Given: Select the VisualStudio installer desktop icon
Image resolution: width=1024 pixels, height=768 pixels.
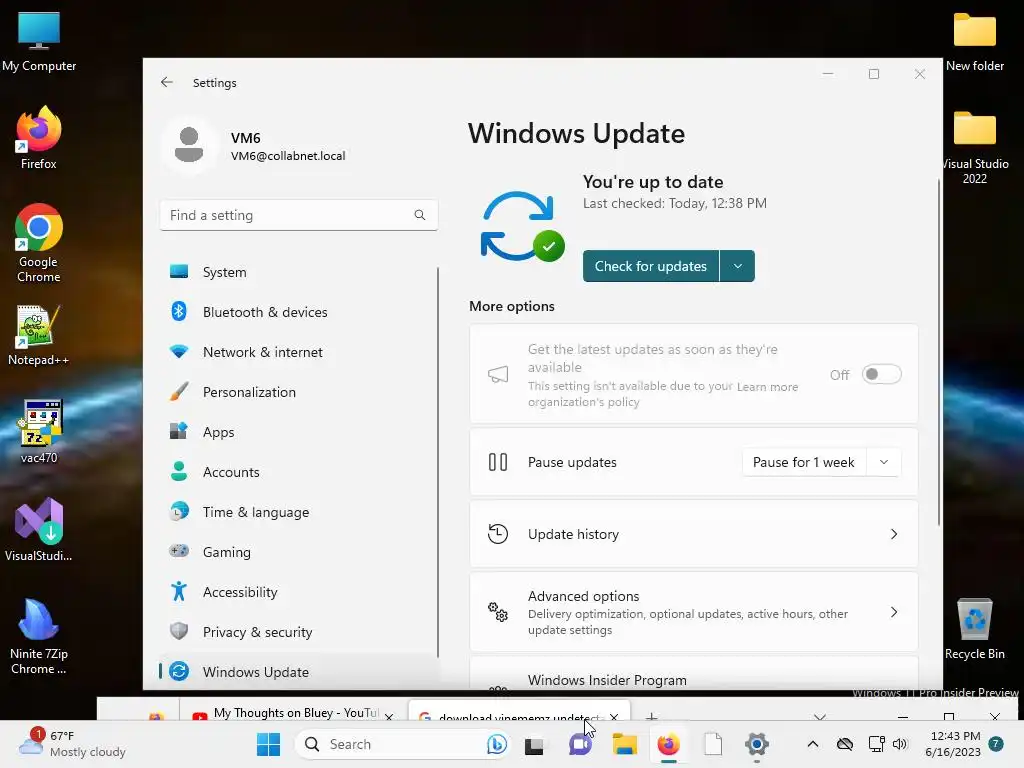Looking at the screenshot, I should pyautogui.click(x=39, y=530).
